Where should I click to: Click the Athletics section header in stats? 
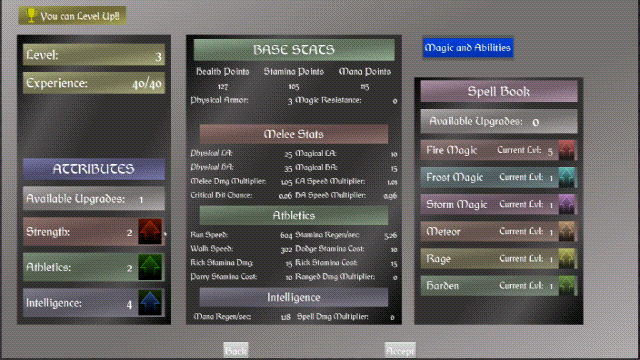click(294, 215)
